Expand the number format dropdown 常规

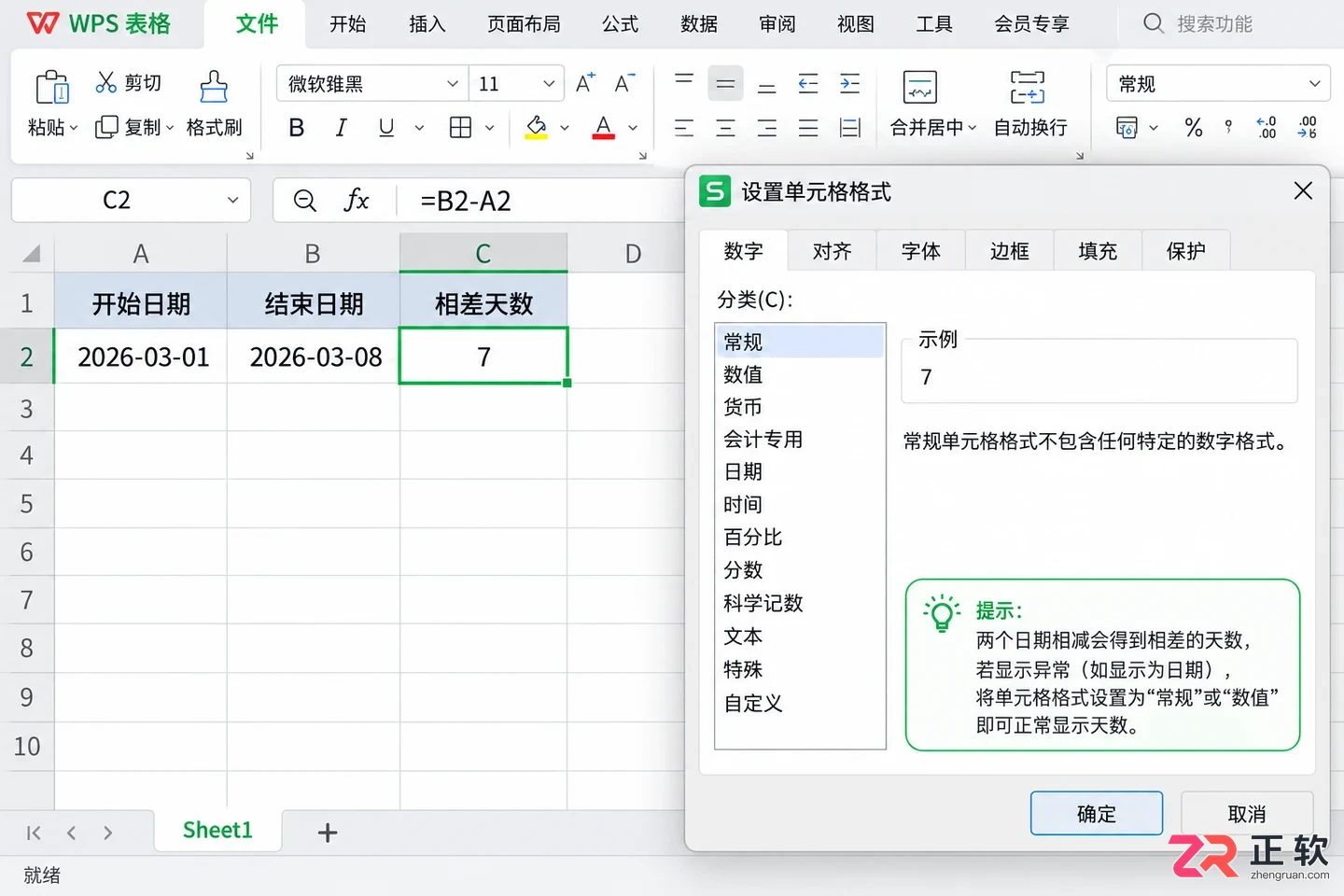point(1315,84)
